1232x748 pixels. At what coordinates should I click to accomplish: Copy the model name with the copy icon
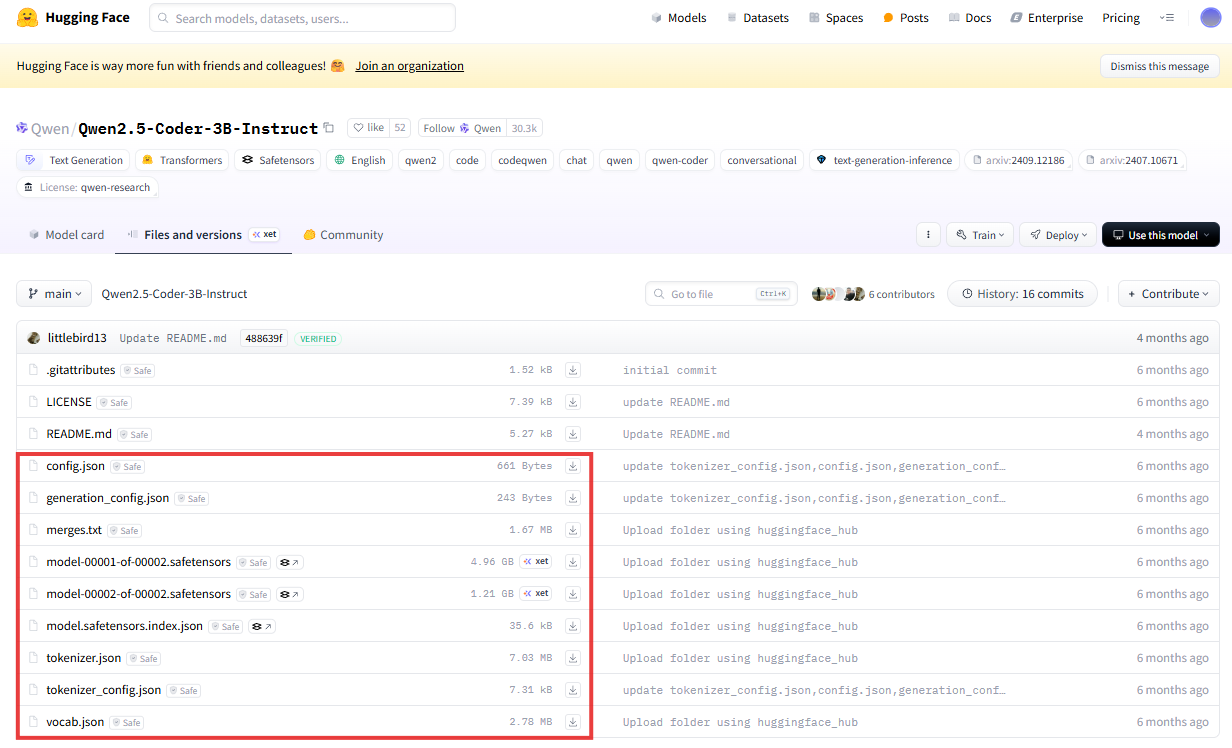pos(329,128)
